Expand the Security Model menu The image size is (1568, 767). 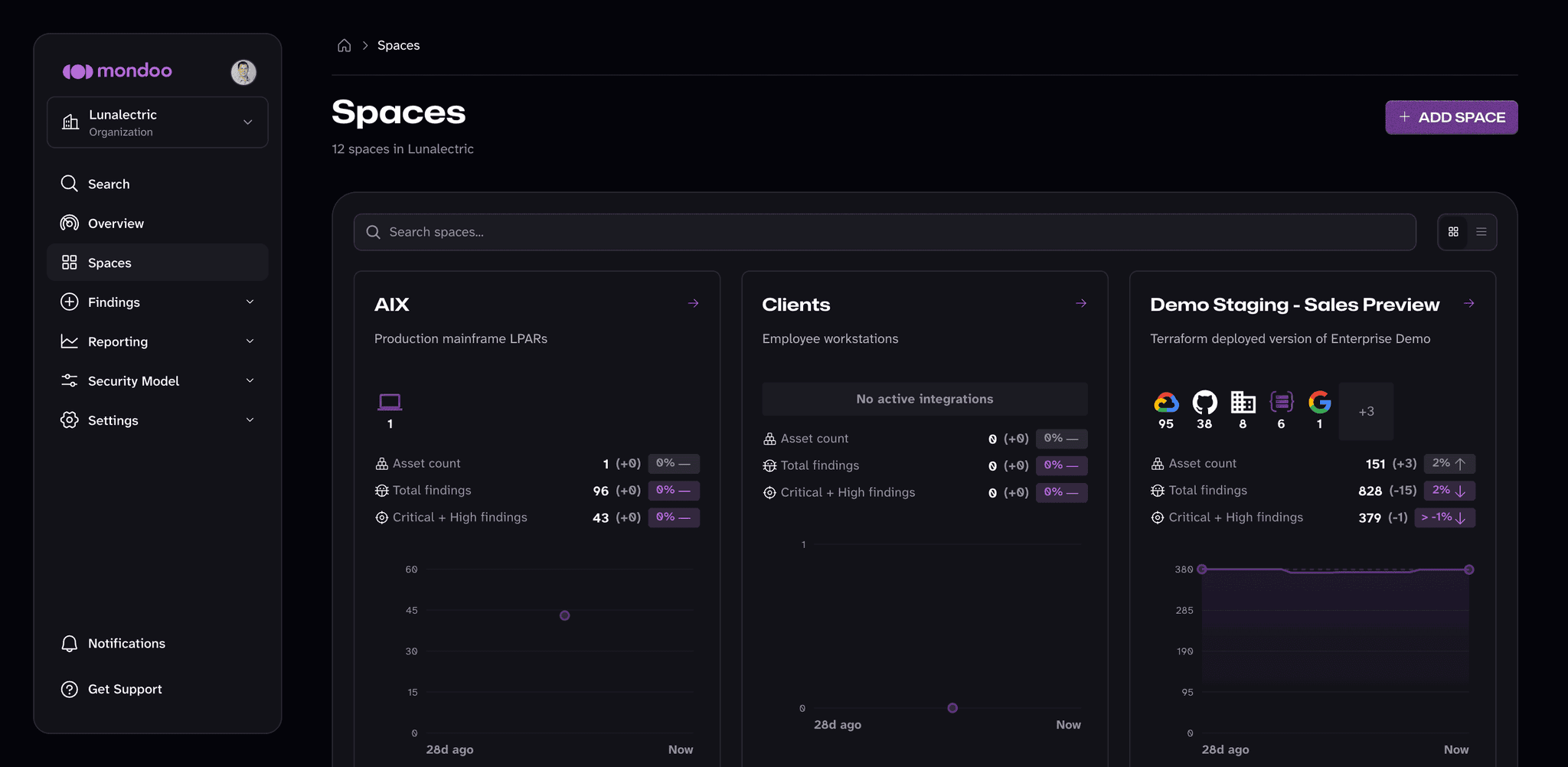(158, 381)
